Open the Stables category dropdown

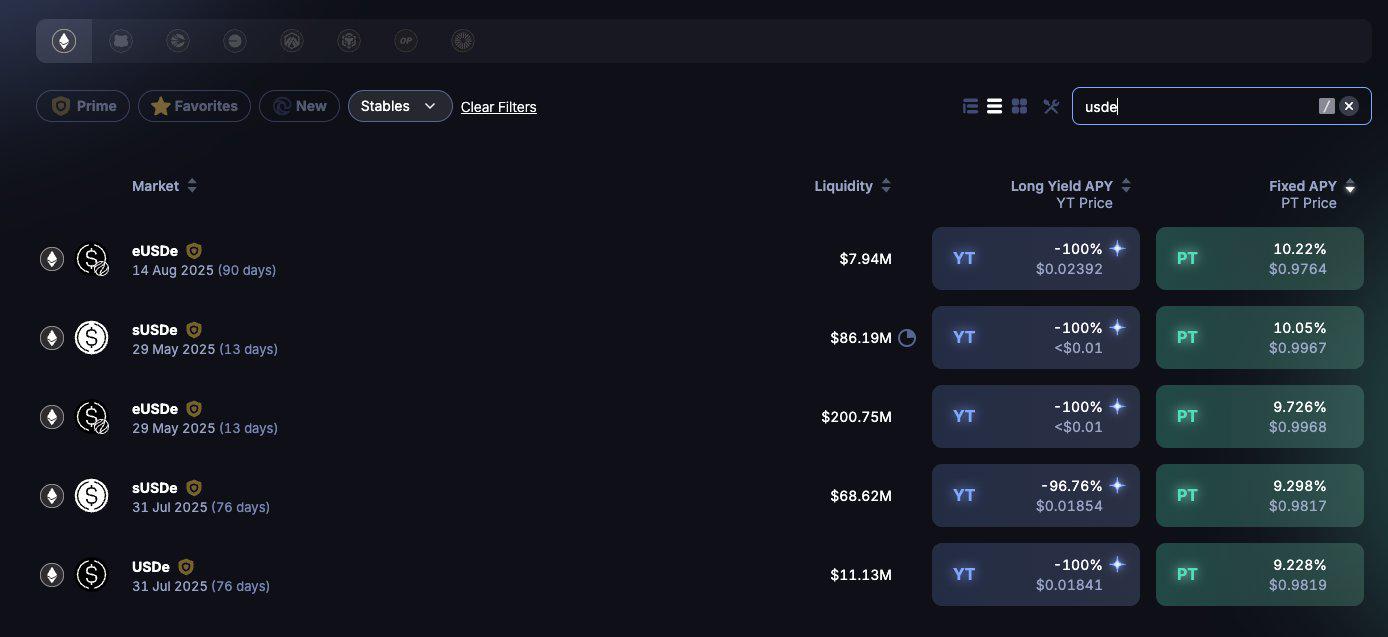pos(399,106)
